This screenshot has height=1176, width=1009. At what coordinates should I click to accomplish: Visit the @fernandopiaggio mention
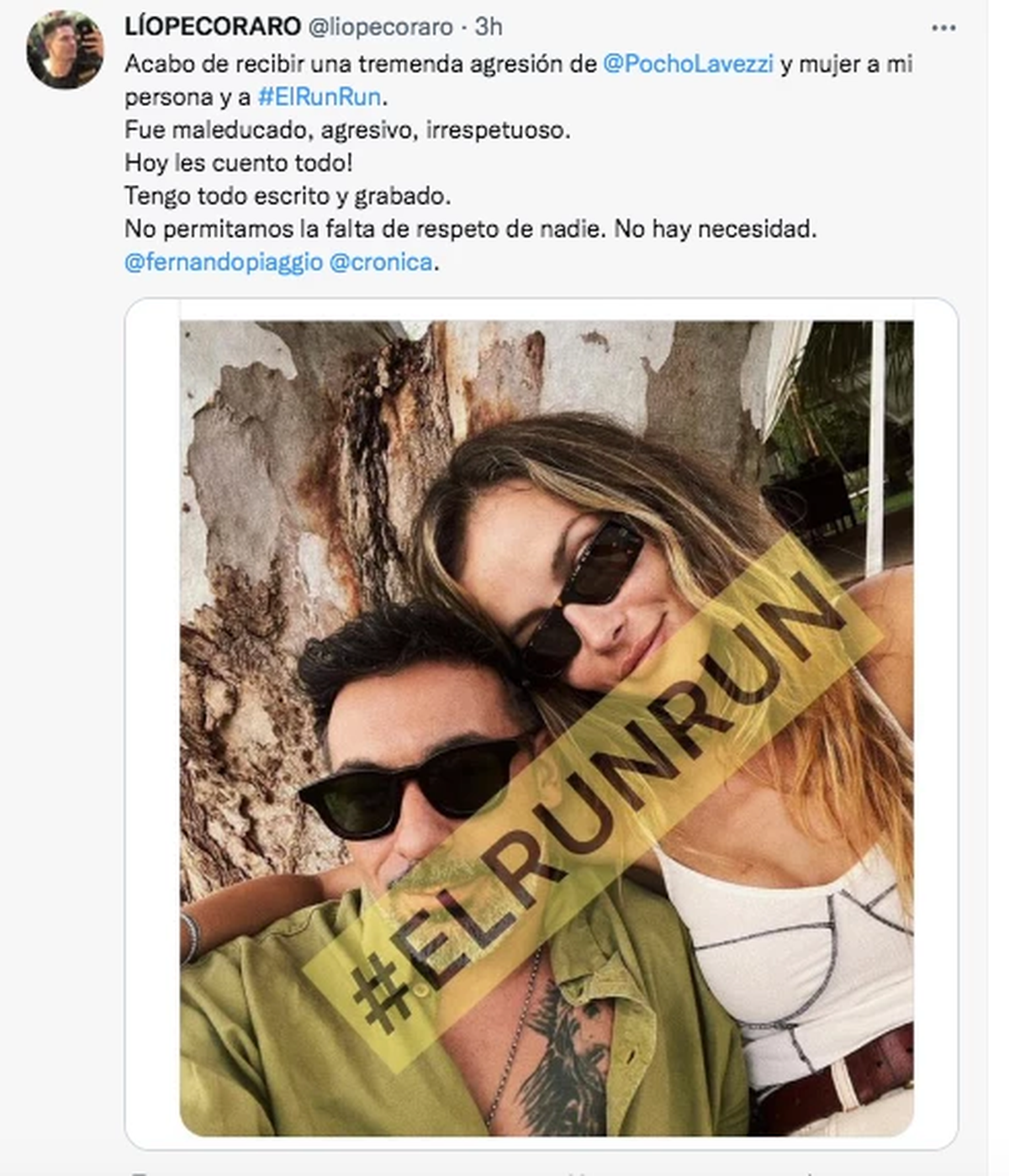pos(223,261)
